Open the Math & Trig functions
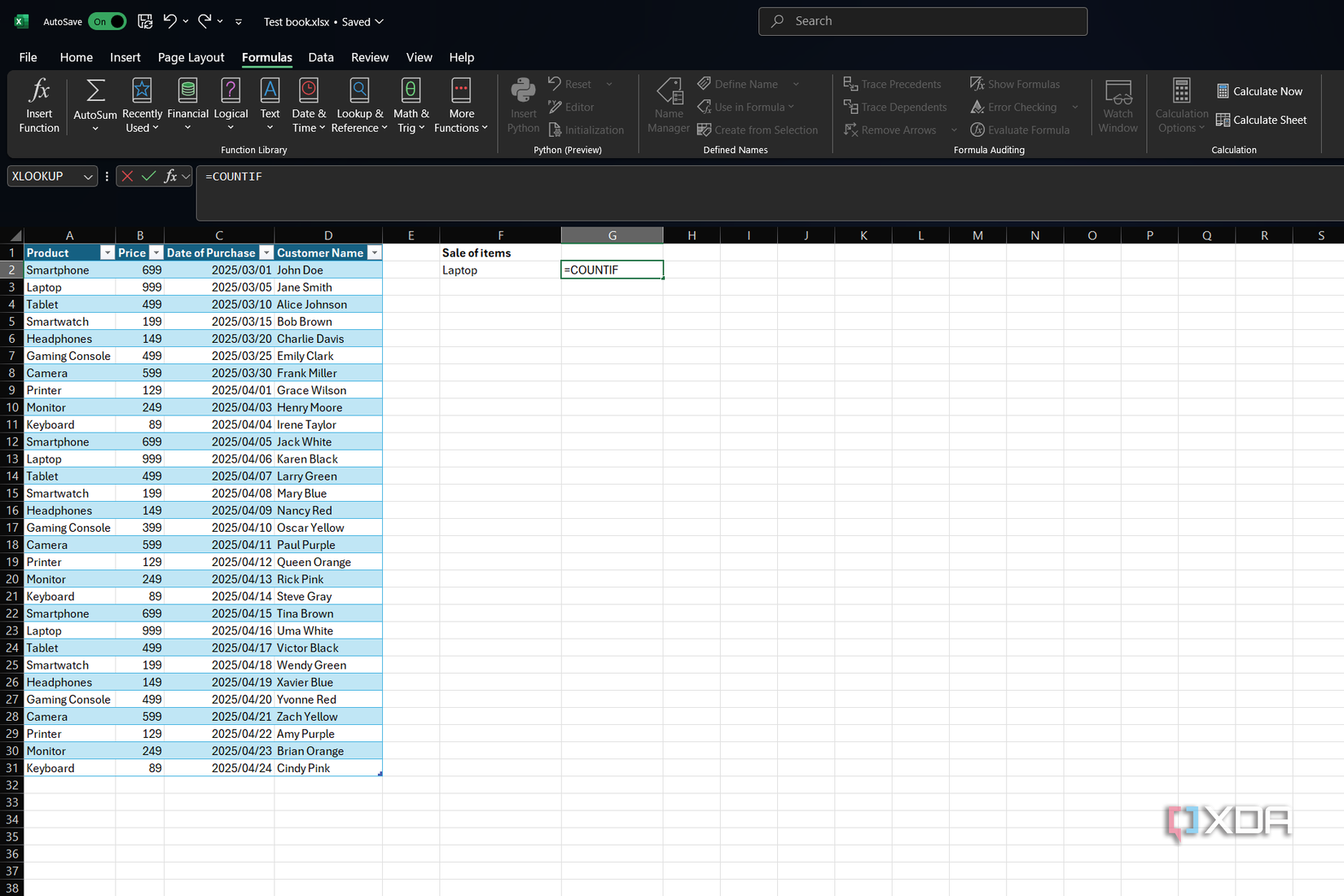This screenshot has height=896, width=1344. 411,105
